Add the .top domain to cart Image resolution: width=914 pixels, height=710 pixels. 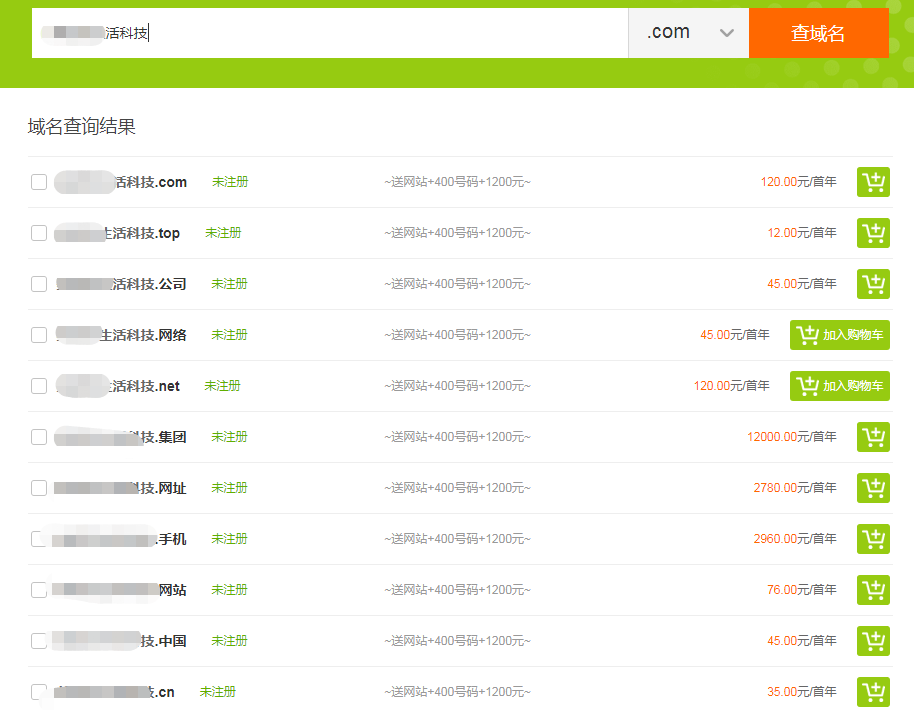click(x=873, y=233)
